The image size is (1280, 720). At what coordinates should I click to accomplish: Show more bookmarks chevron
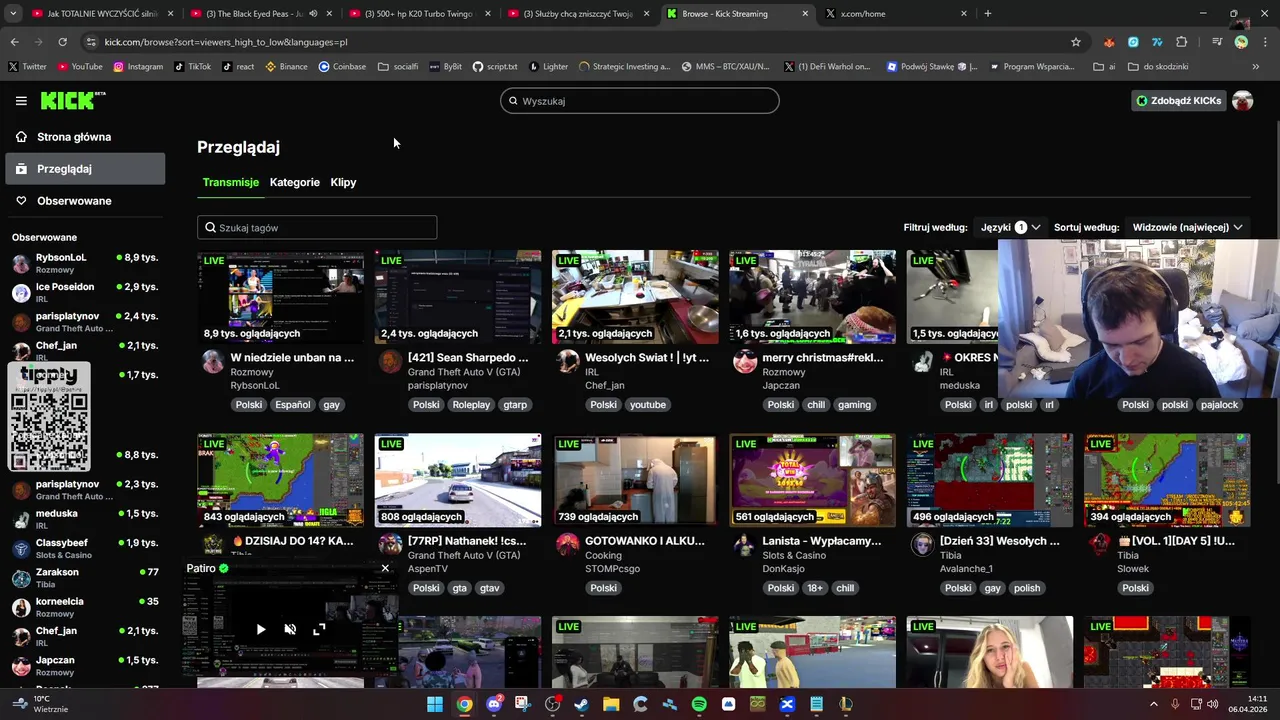tap(1255, 67)
